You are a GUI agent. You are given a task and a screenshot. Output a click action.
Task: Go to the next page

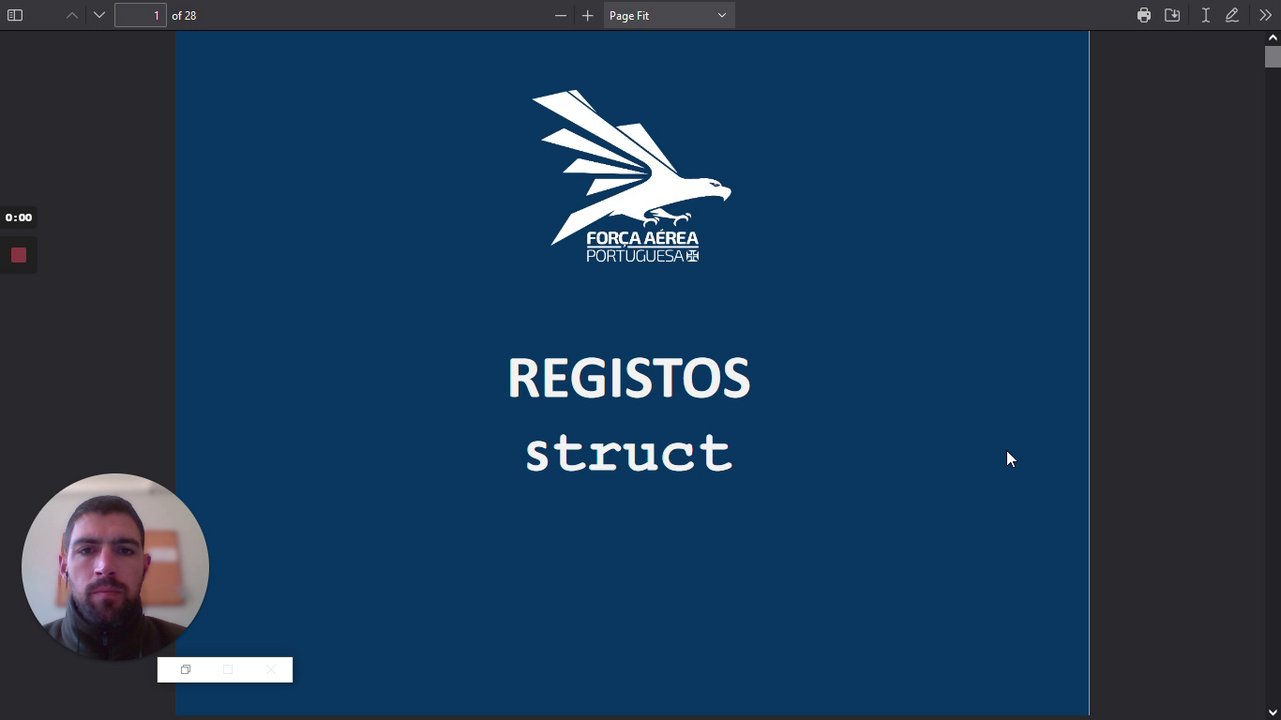pyautogui.click(x=99, y=15)
